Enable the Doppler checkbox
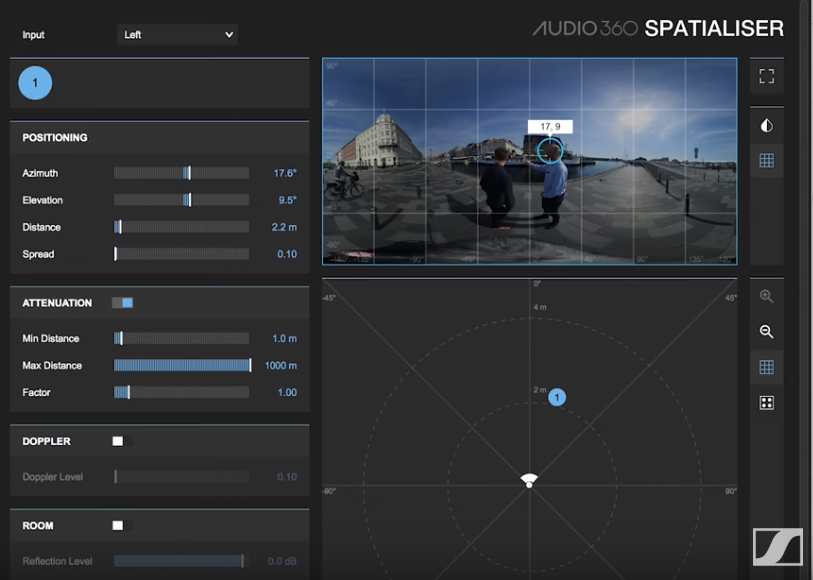The image size is (813, 580). click(118, 441)
